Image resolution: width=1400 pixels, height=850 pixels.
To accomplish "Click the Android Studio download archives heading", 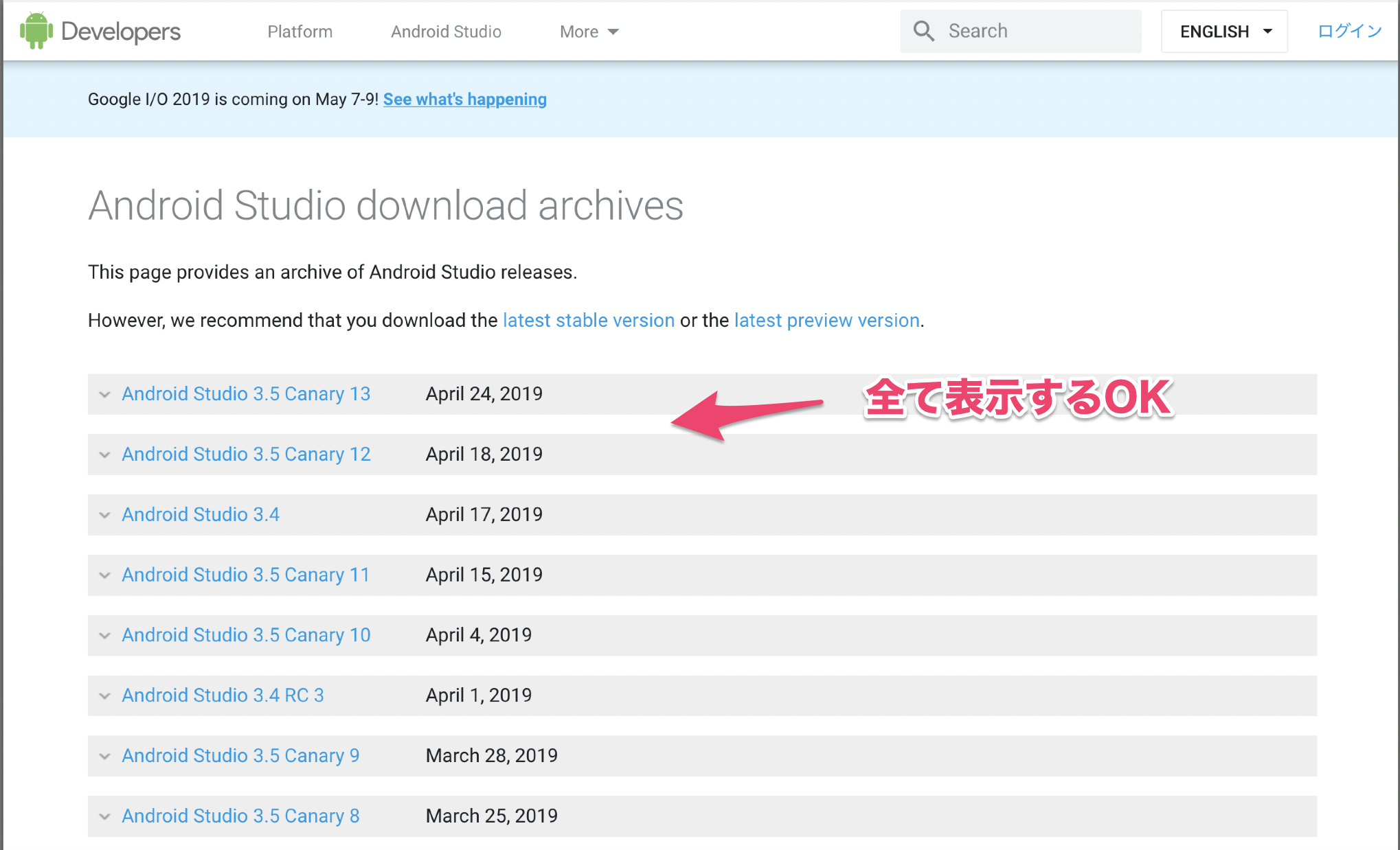I will [x=386, y=205].
